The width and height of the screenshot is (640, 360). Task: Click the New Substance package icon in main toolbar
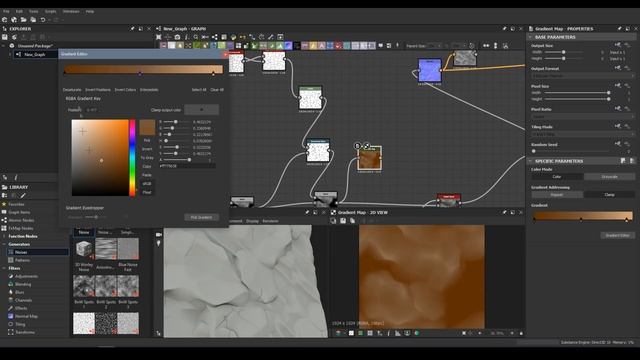coord(5,20)
